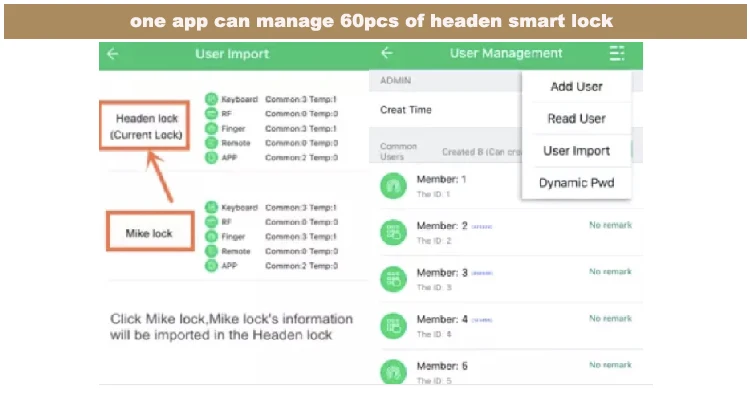
Task: Open Dynamic Pwd menu option
Action: (576, 183)
